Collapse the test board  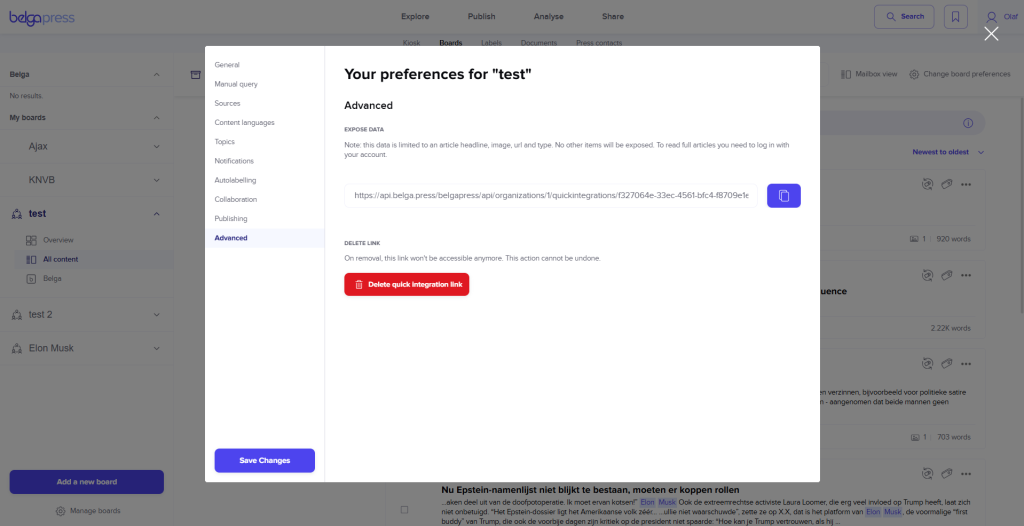click(156, 214)
